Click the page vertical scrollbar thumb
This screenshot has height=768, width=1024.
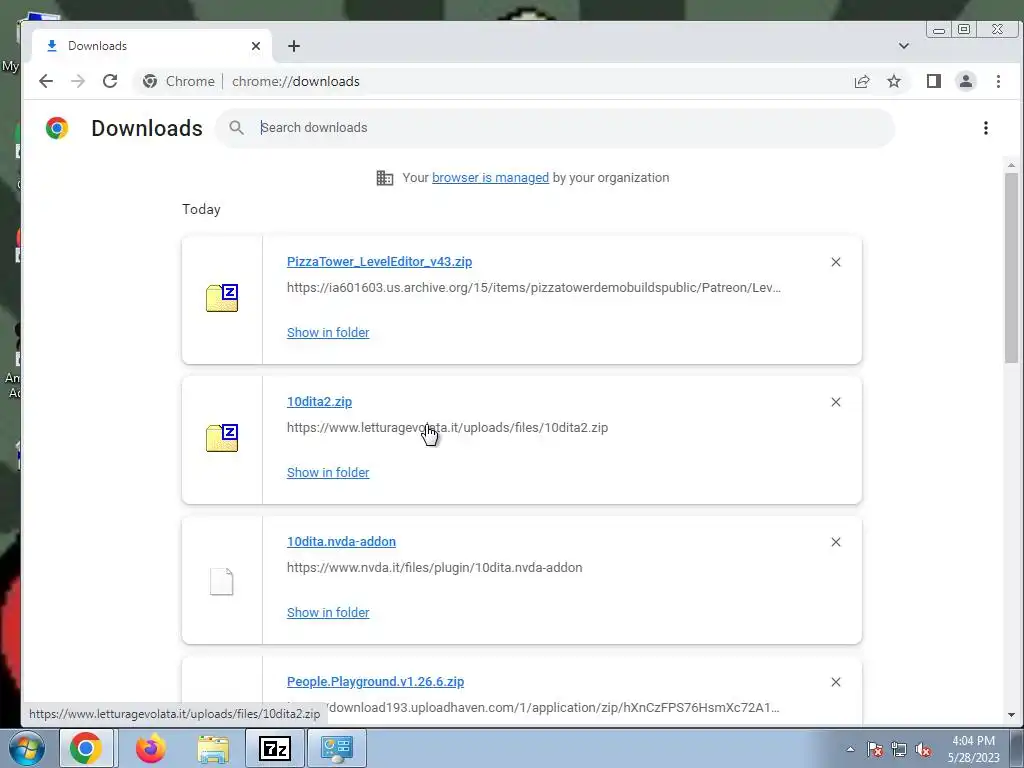1012,268
